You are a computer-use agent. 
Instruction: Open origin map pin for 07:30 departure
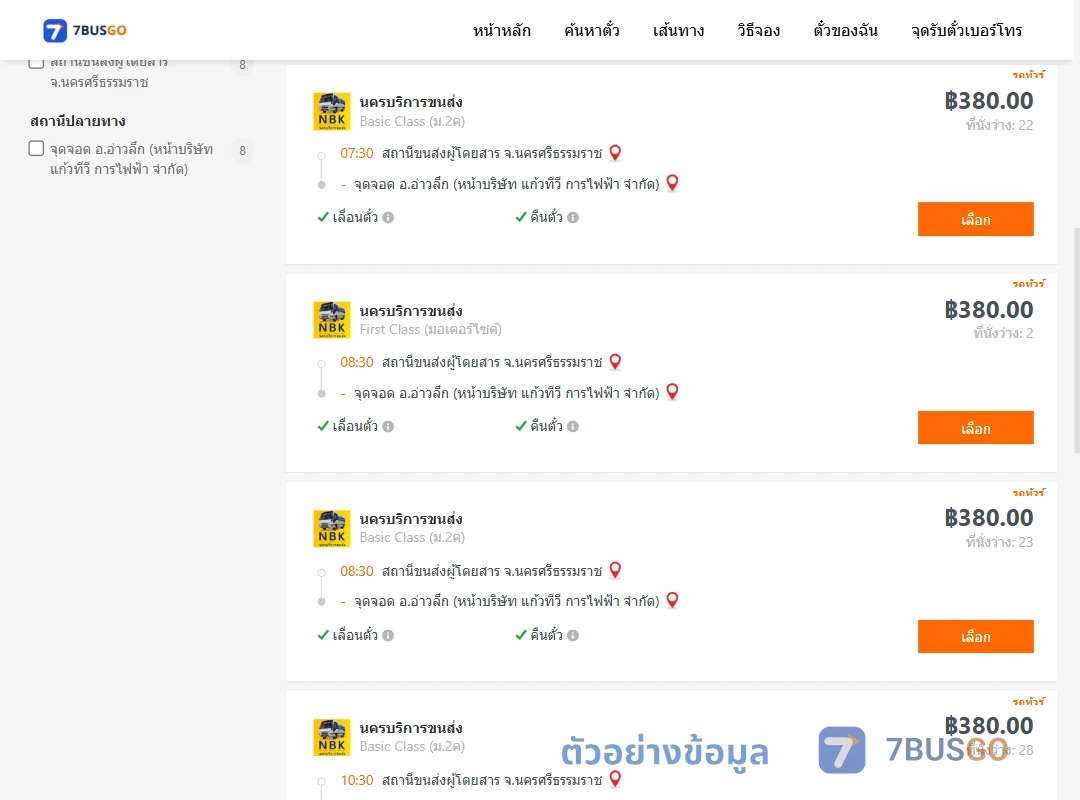[615, 153]
